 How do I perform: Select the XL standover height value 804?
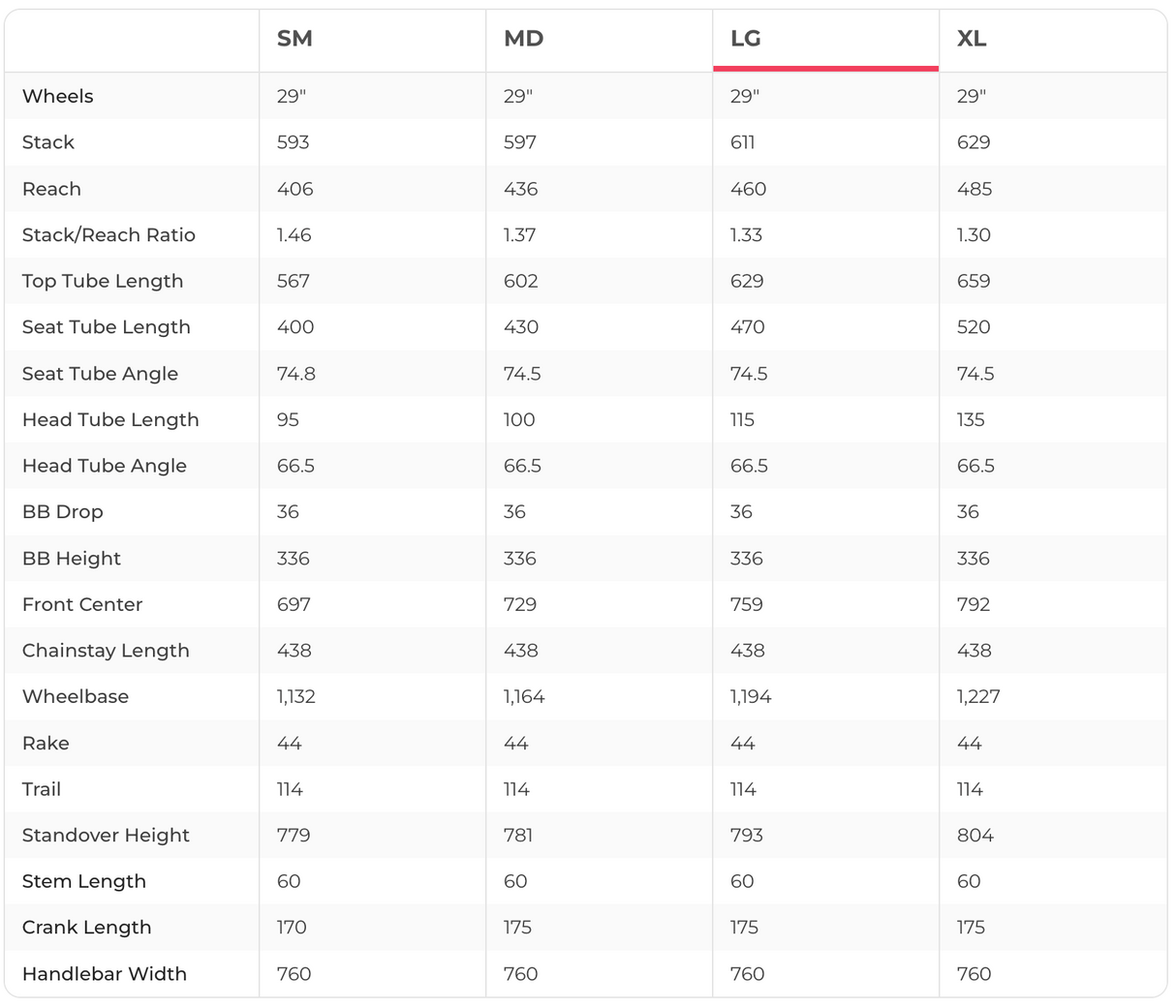point(975,836)
